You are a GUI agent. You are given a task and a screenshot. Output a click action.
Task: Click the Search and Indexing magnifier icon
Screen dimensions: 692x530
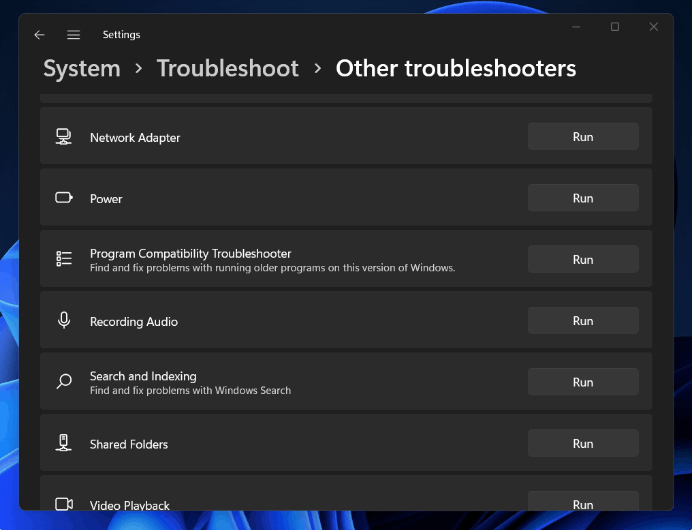click(x=64, y=382)
